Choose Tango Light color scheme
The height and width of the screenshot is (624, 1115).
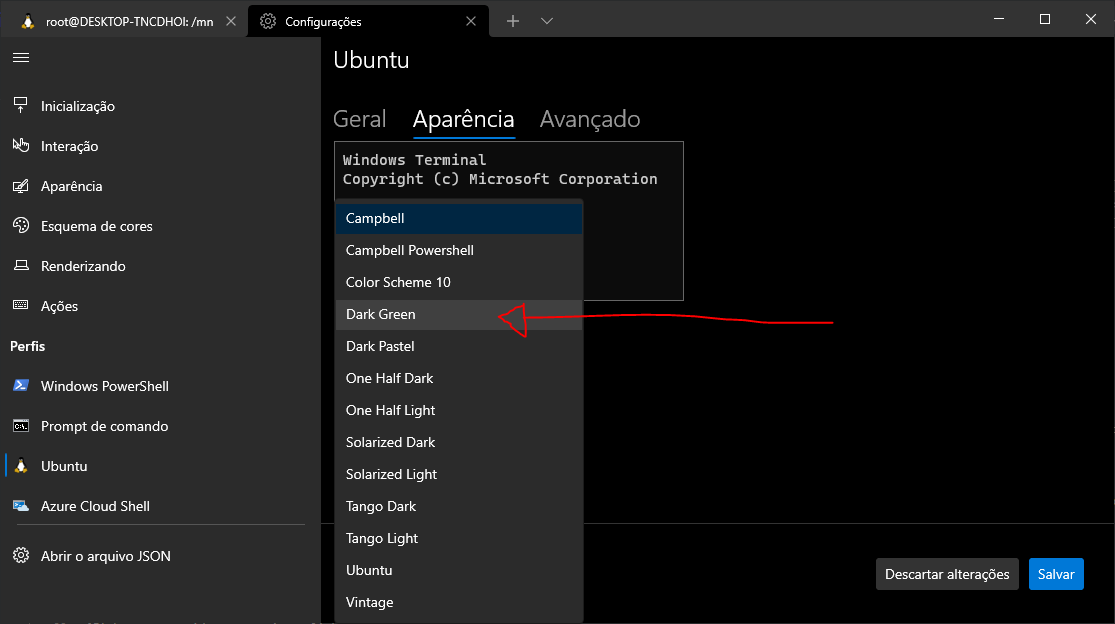click(459, 538)
